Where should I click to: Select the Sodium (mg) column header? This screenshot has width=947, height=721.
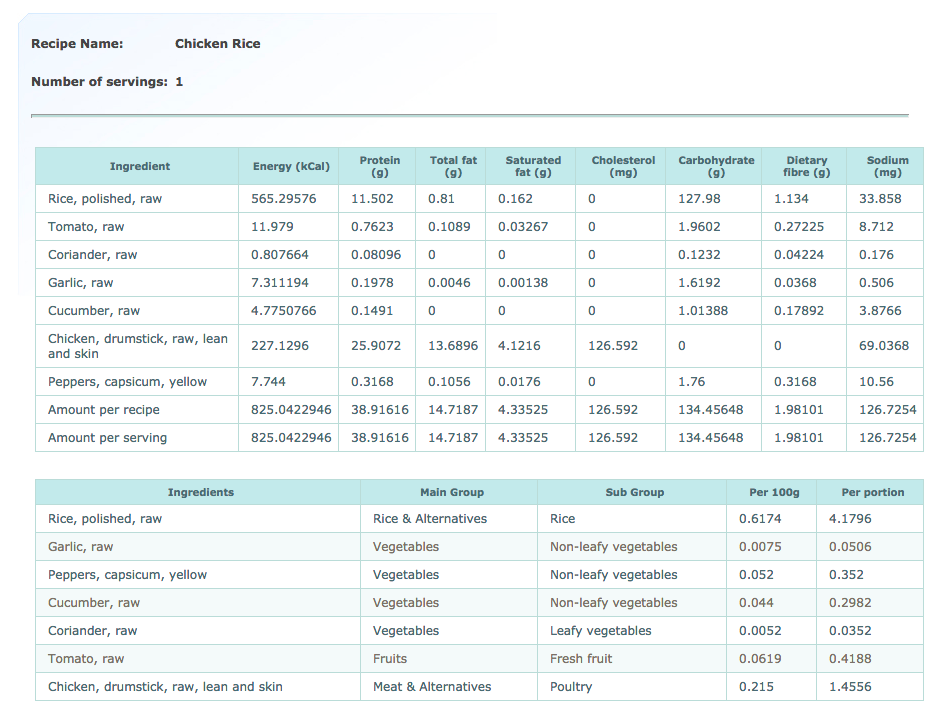pyautogui.click(x=887, y=166)
